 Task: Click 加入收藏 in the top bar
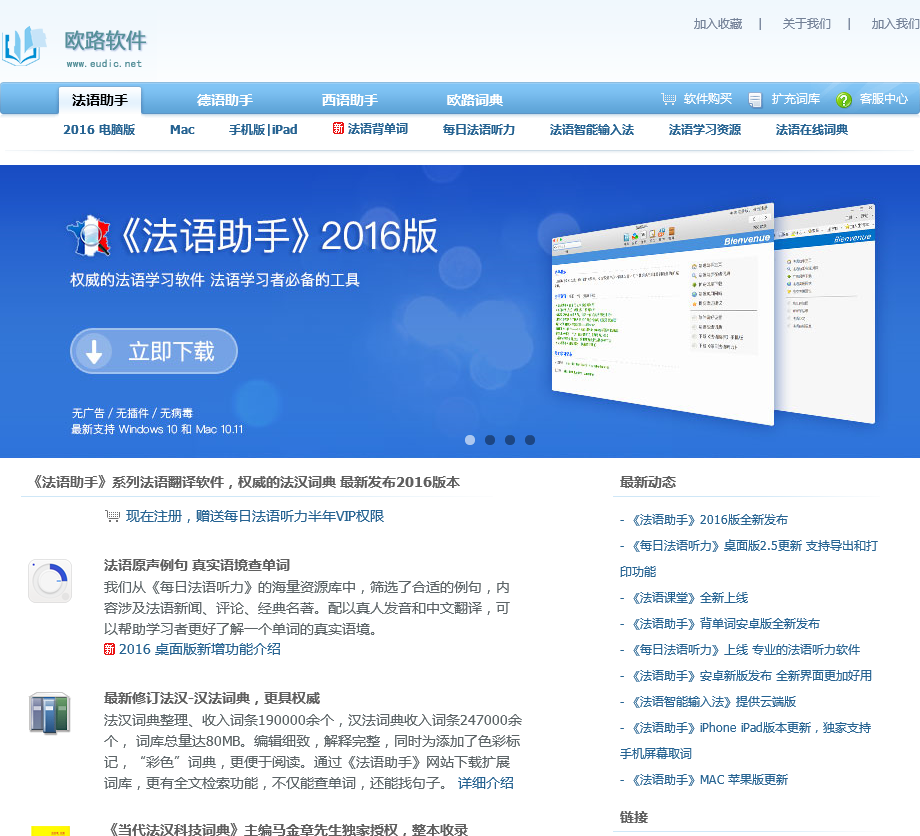point(718,24)
